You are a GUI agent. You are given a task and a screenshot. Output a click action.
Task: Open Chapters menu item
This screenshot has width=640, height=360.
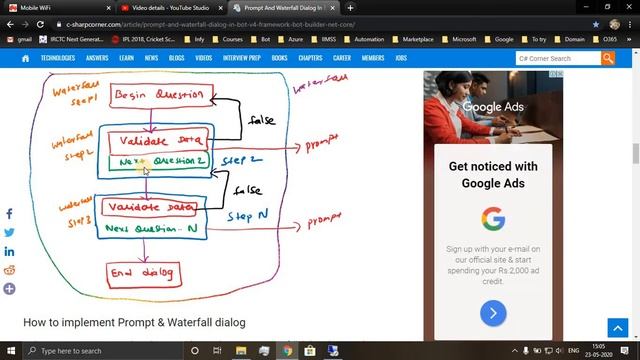point(310,58)
